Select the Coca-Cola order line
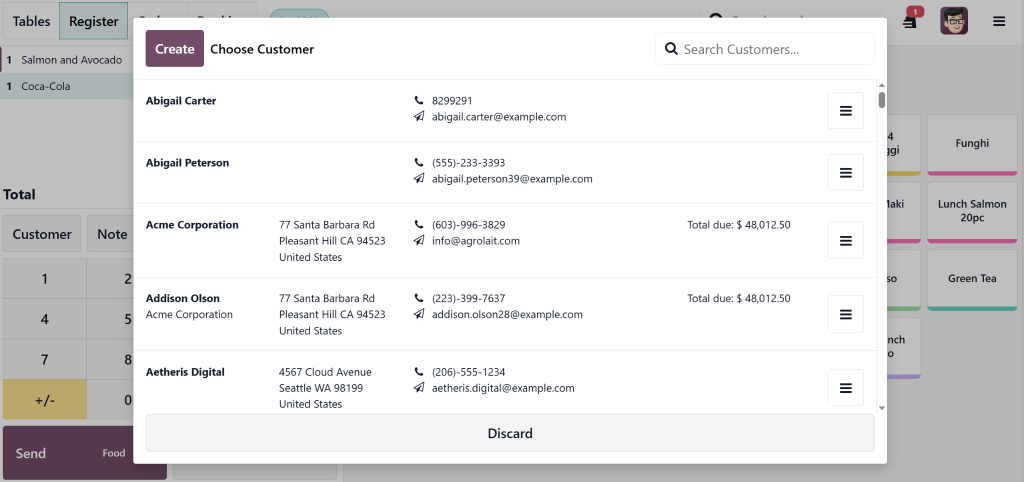The image size is (1024, 482). [67, 86]
